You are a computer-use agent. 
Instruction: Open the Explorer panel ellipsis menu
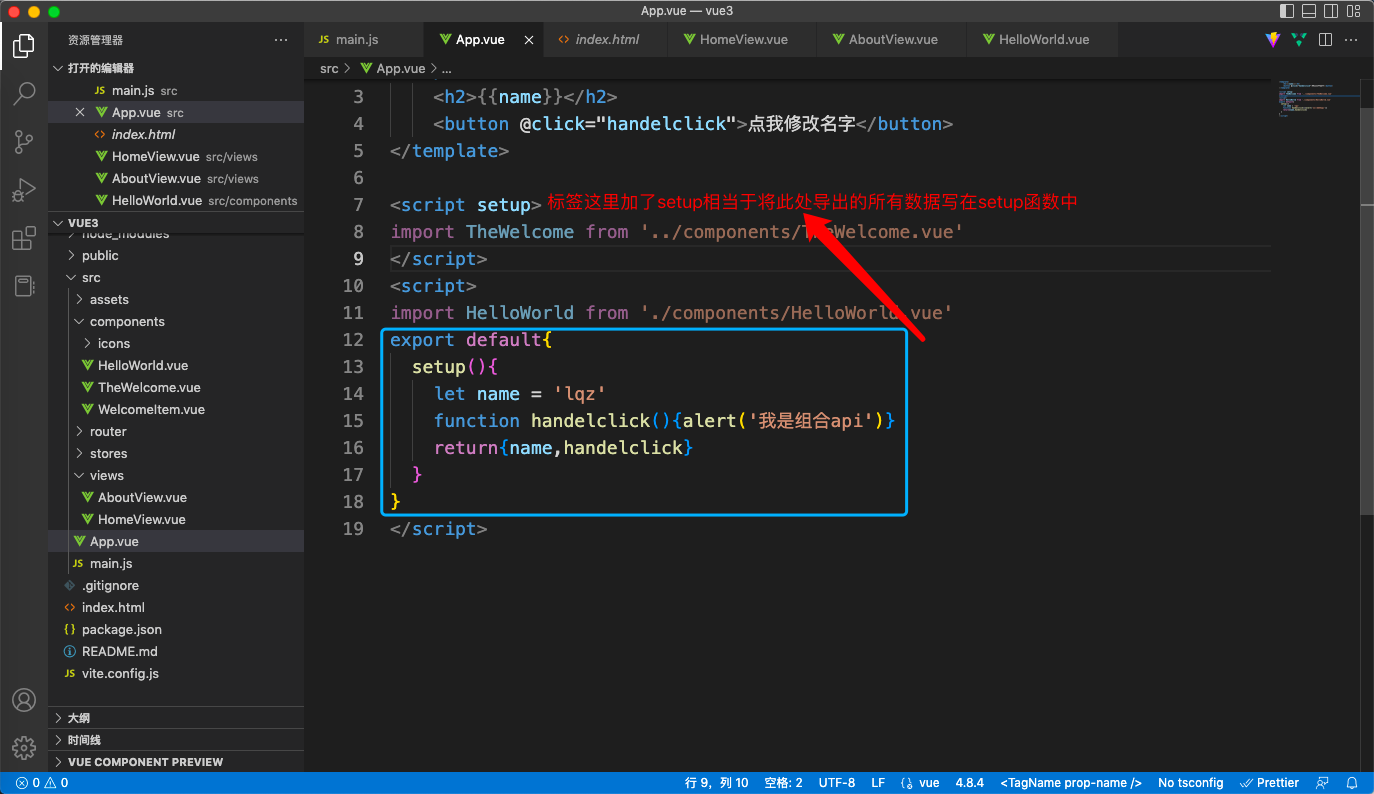point(281,40)
